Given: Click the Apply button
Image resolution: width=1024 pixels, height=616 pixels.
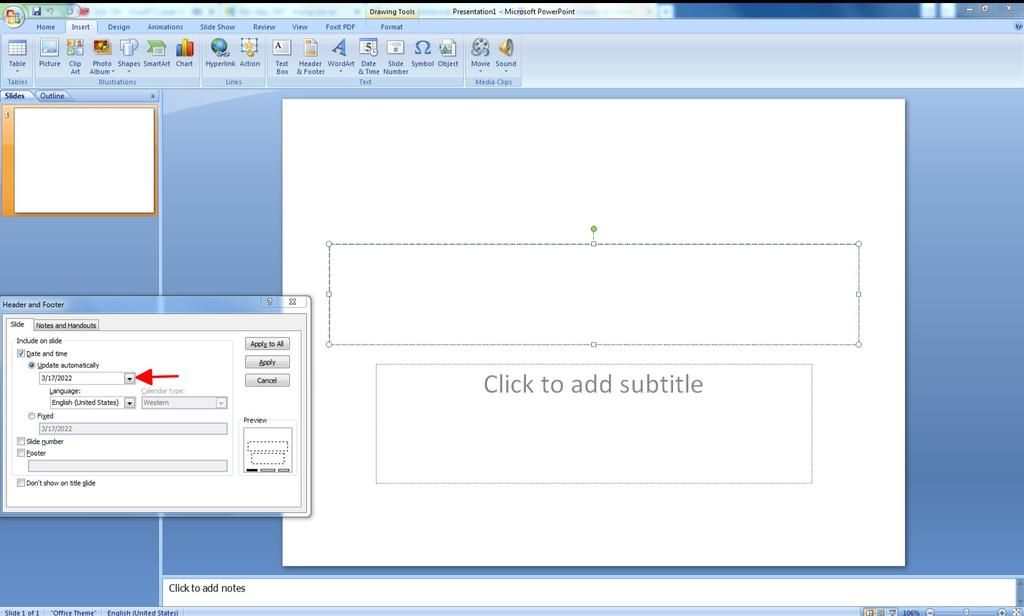Looking at the screenshot, I should (x=267, y=362).
